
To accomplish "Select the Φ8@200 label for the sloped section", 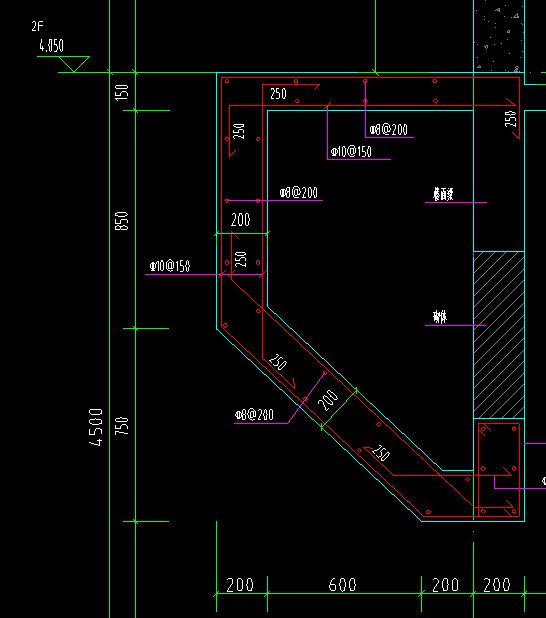I will (x=254, y=415).
